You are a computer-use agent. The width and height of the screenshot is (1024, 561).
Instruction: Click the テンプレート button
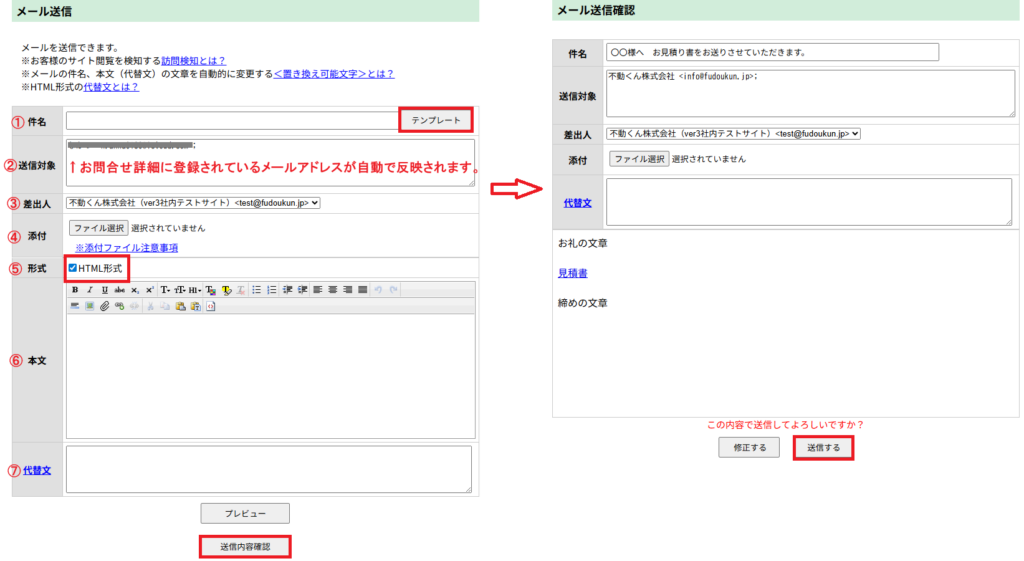click(436, 120)
